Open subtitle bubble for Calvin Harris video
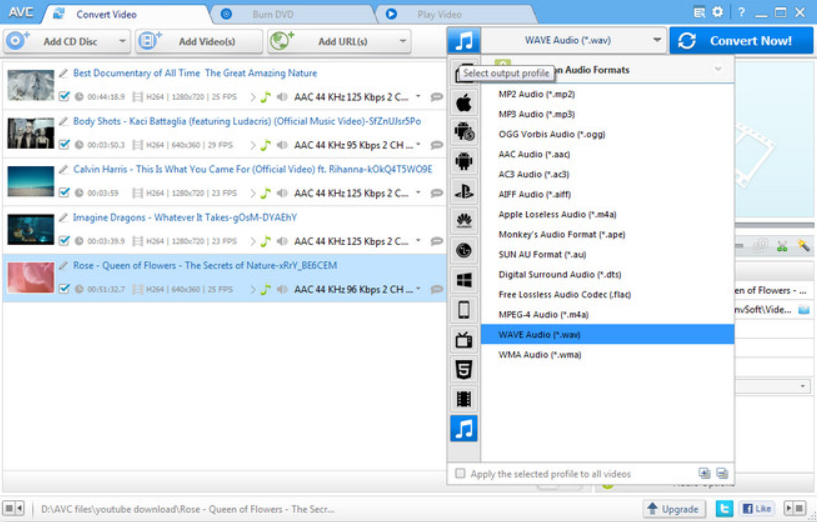 coord(437,193)
